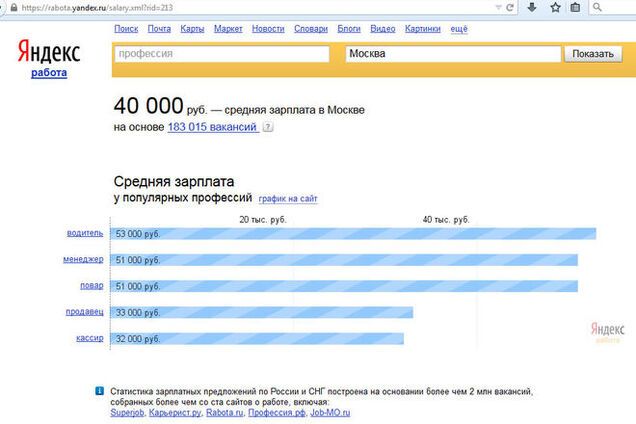This screenshot has height=424, width=636.
Task: Click the blue info icon near statistics note
Action: [99, 391]
